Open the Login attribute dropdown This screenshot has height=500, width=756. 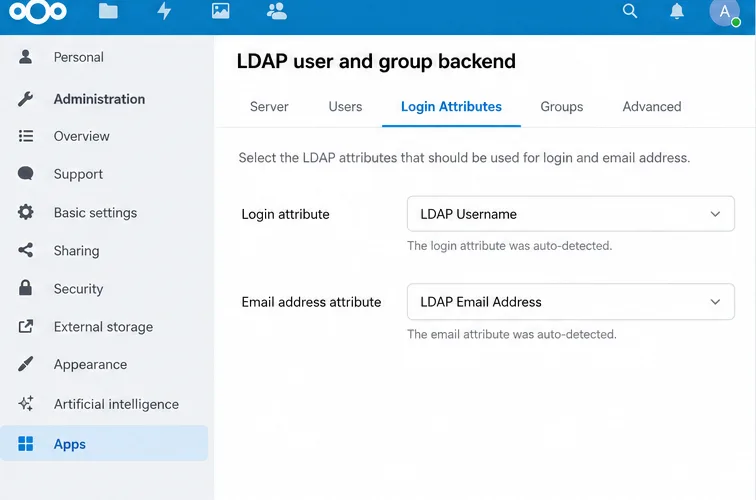[x=571, y=214]
